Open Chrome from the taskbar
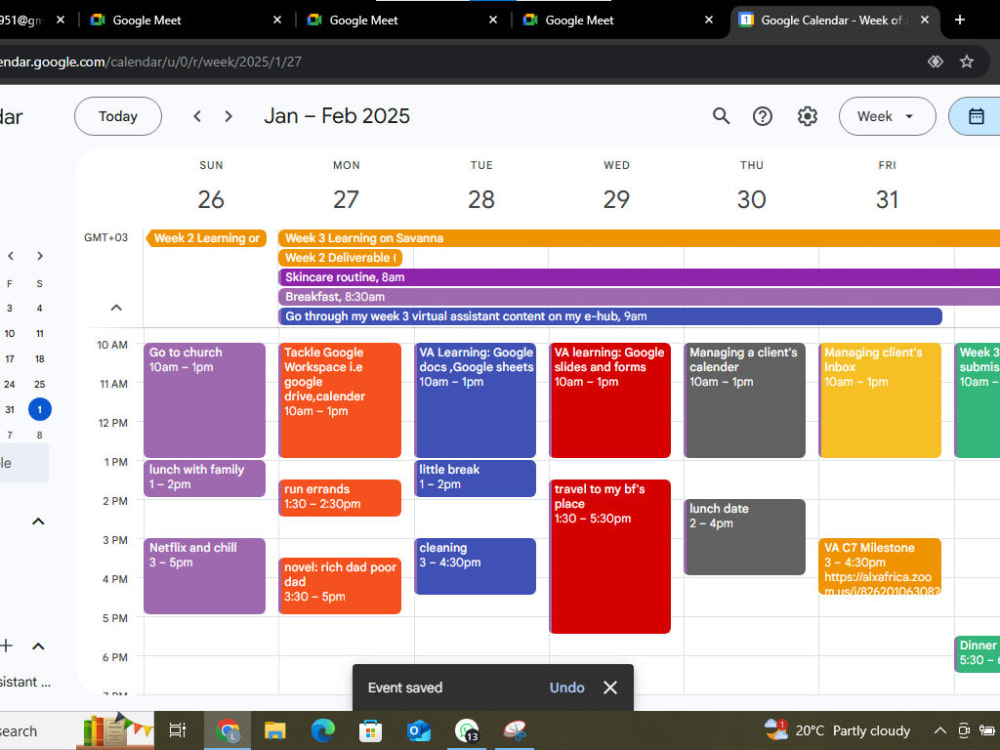 point(227,731)
